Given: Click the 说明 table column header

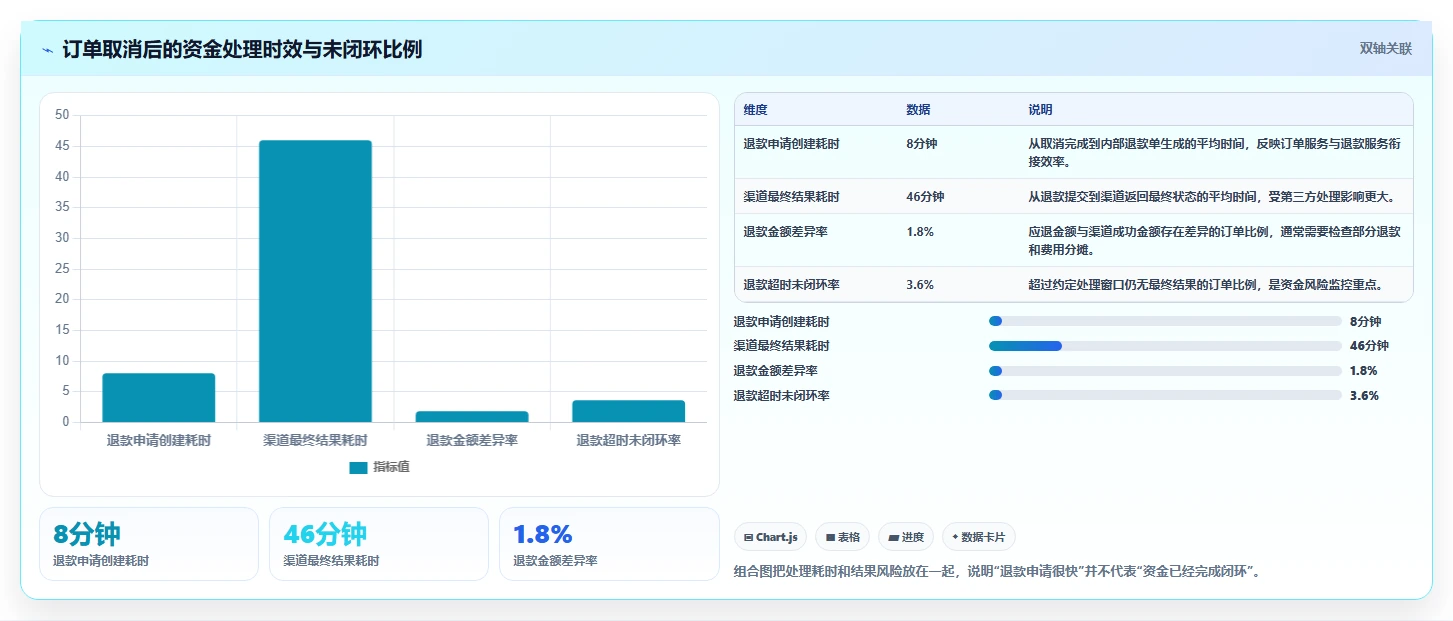Looking at the screenshot, I should (x=1040, y=110).
